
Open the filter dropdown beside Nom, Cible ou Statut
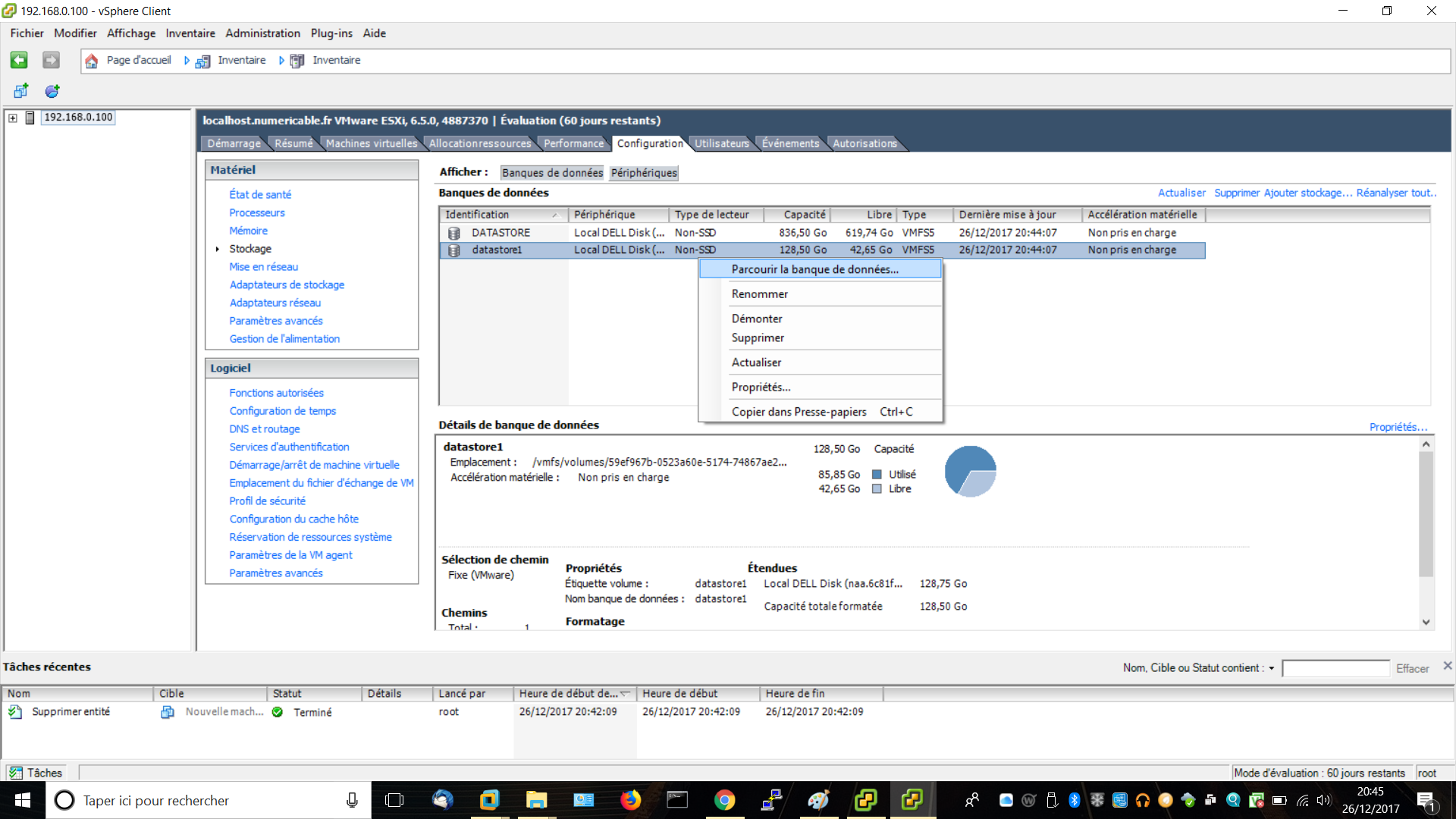1272,668
